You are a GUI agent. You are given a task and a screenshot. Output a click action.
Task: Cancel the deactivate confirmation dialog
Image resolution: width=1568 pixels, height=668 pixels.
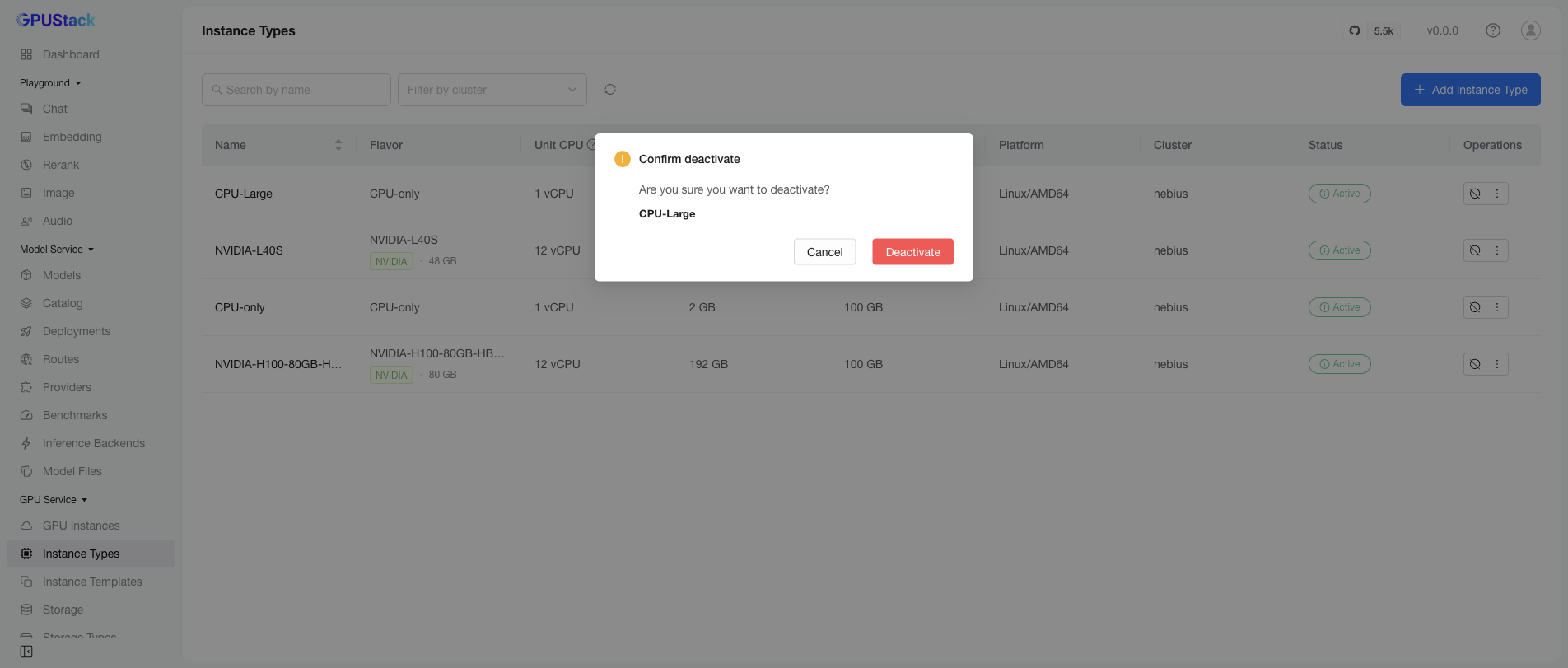(824, 252)
